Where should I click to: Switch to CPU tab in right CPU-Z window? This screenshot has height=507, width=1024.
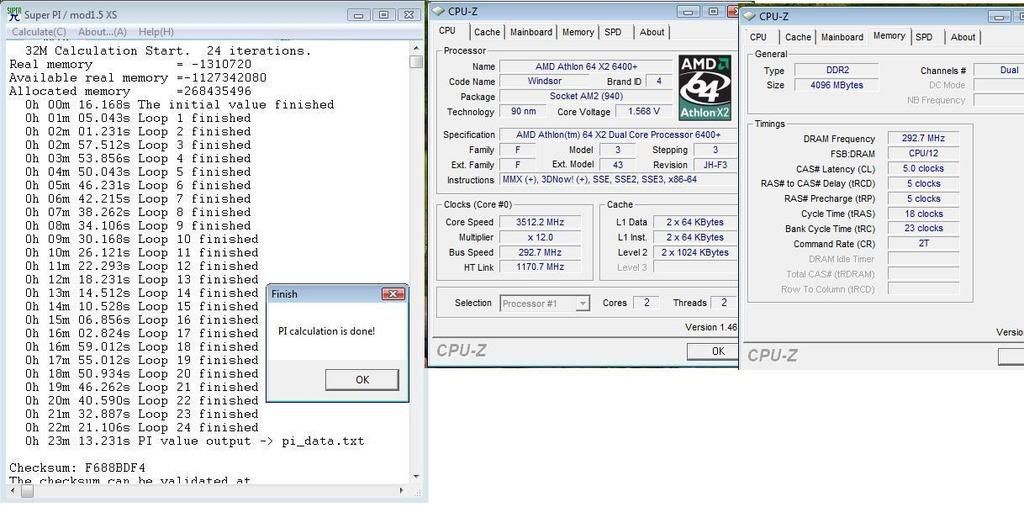click(758, 37)
